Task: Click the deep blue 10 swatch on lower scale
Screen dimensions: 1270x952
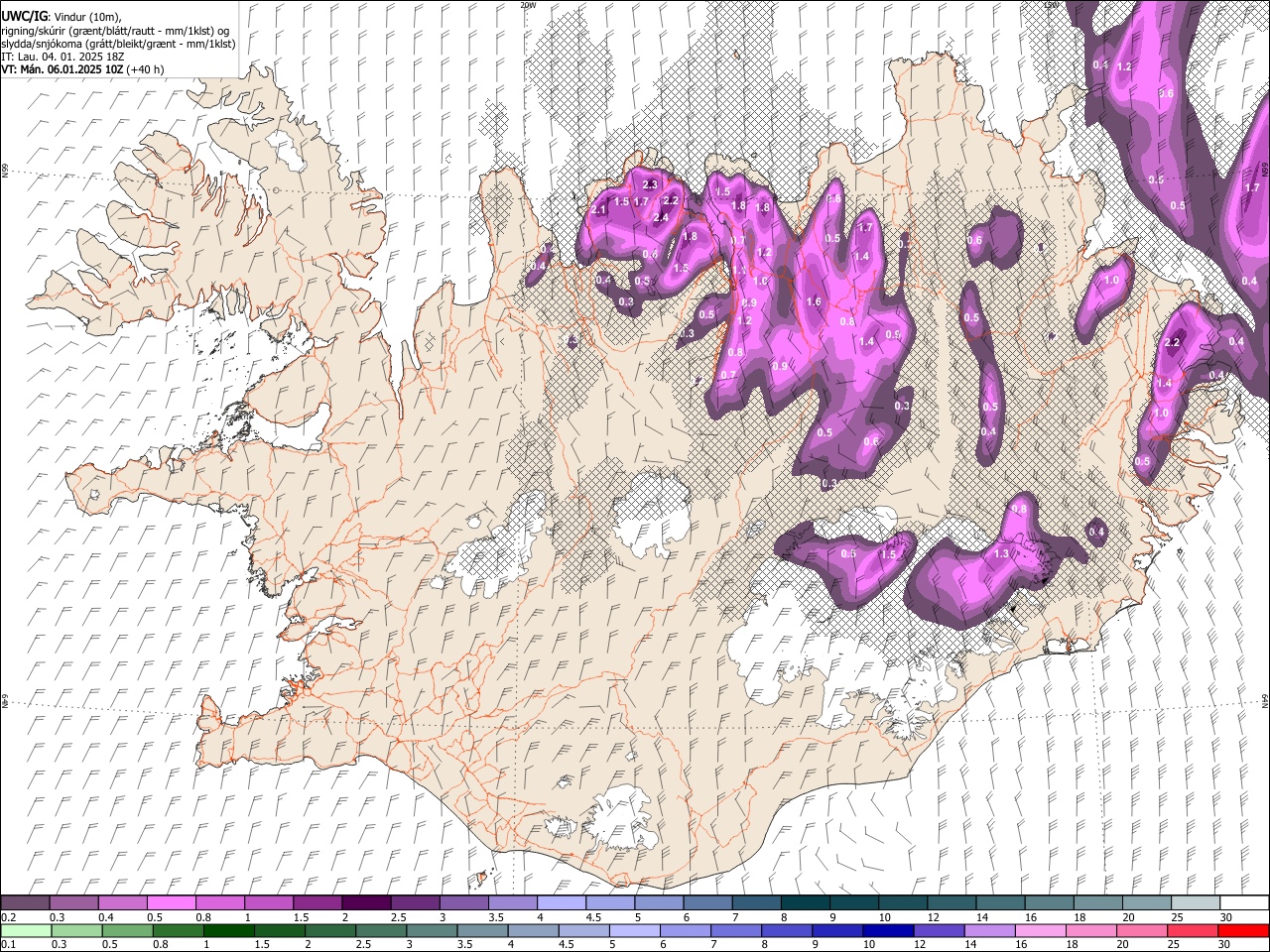Action: point(890,930)
